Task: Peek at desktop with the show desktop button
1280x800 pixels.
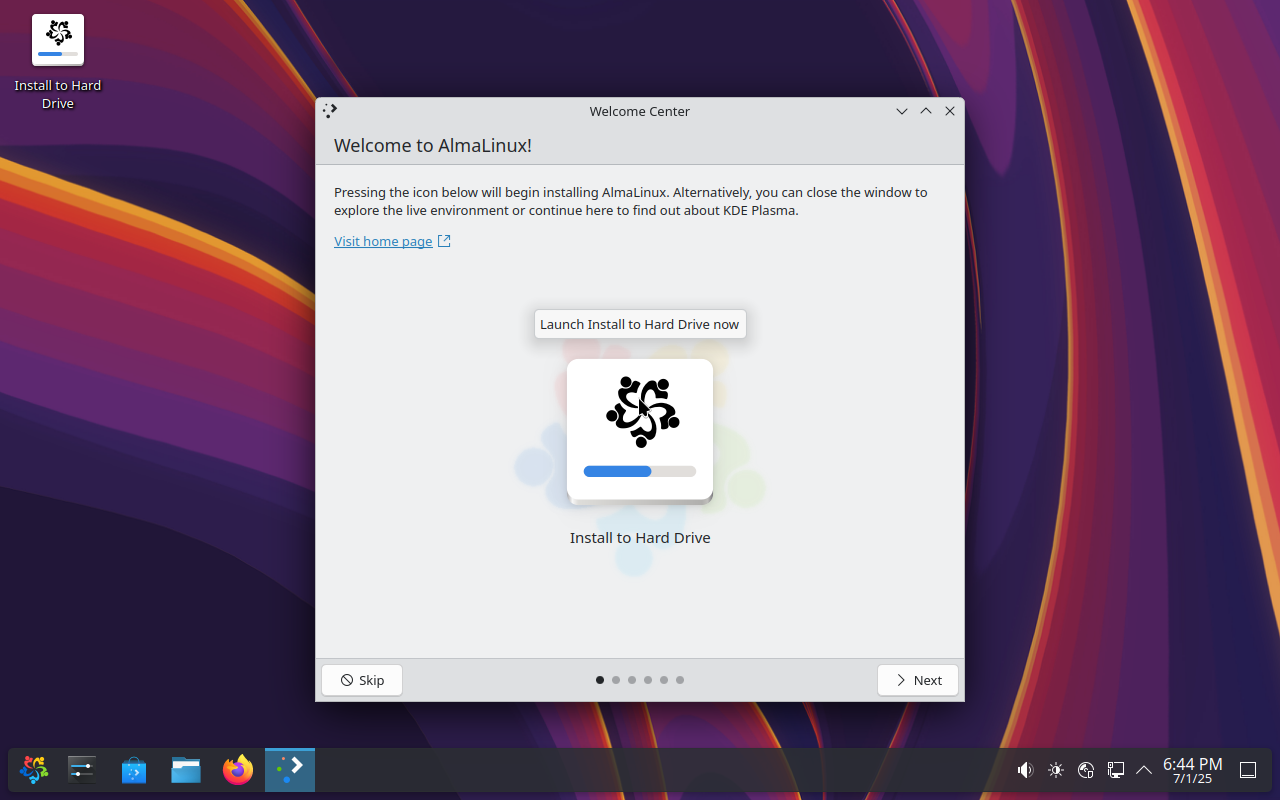Action: (1248, 770)
